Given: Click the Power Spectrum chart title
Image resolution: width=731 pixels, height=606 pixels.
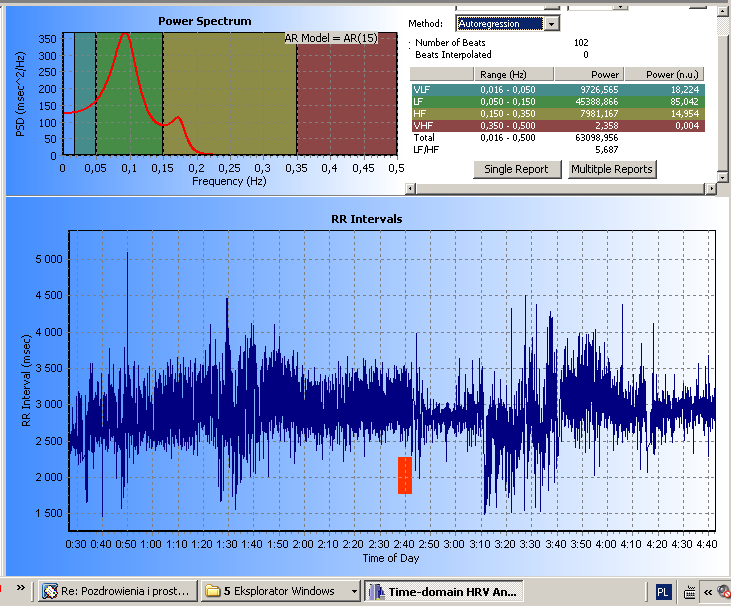Looking at the screenshot, I should pyautogui.click(x=205, y=21).
